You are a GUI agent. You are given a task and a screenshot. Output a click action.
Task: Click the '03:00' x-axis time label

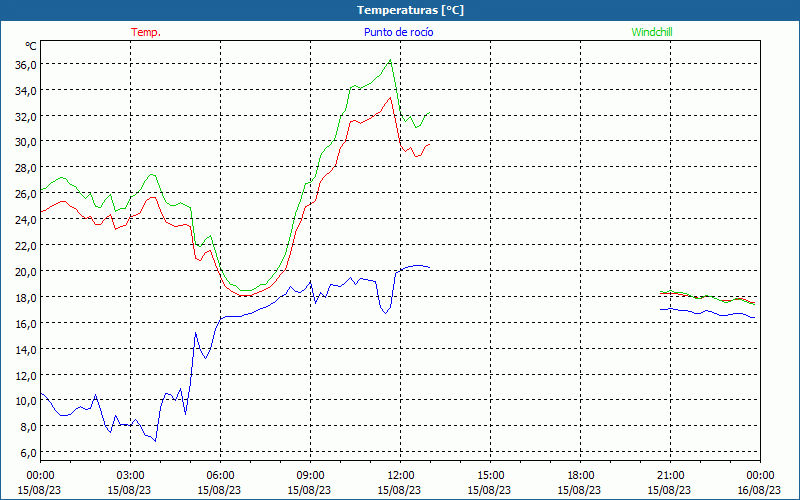pos(130,476)
